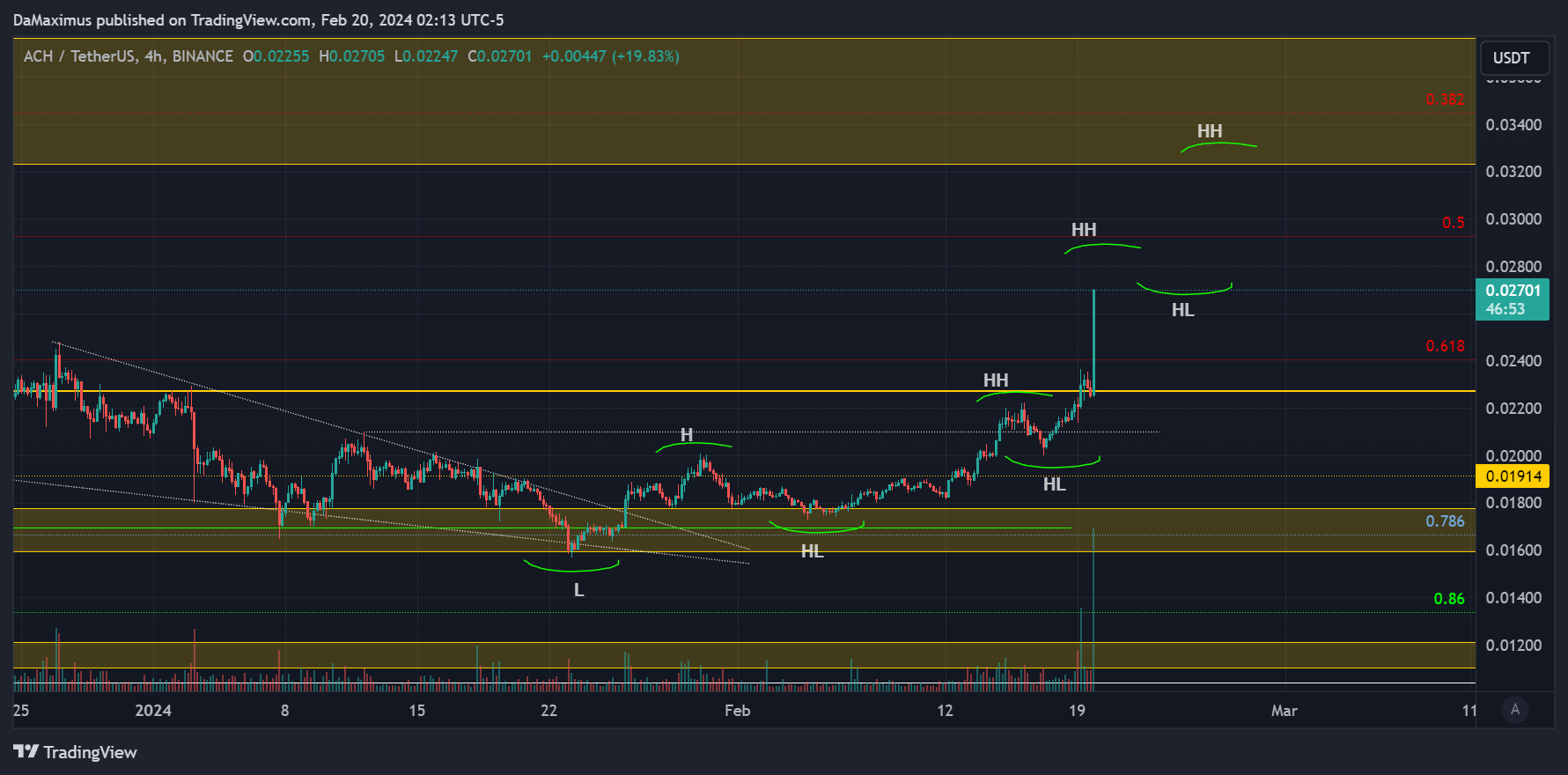
Task: Click the 0.02200 price axis label
Action: click(x=1513, y=409)
